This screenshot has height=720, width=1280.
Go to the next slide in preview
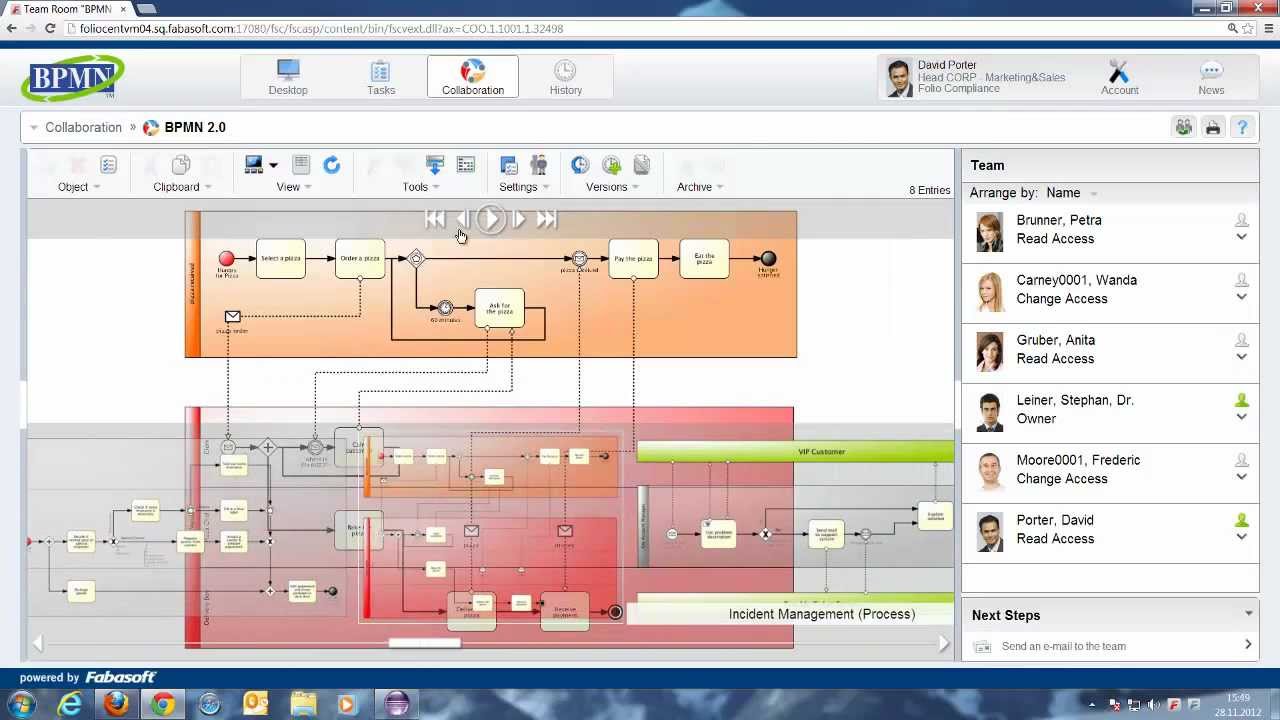(519, 219)
